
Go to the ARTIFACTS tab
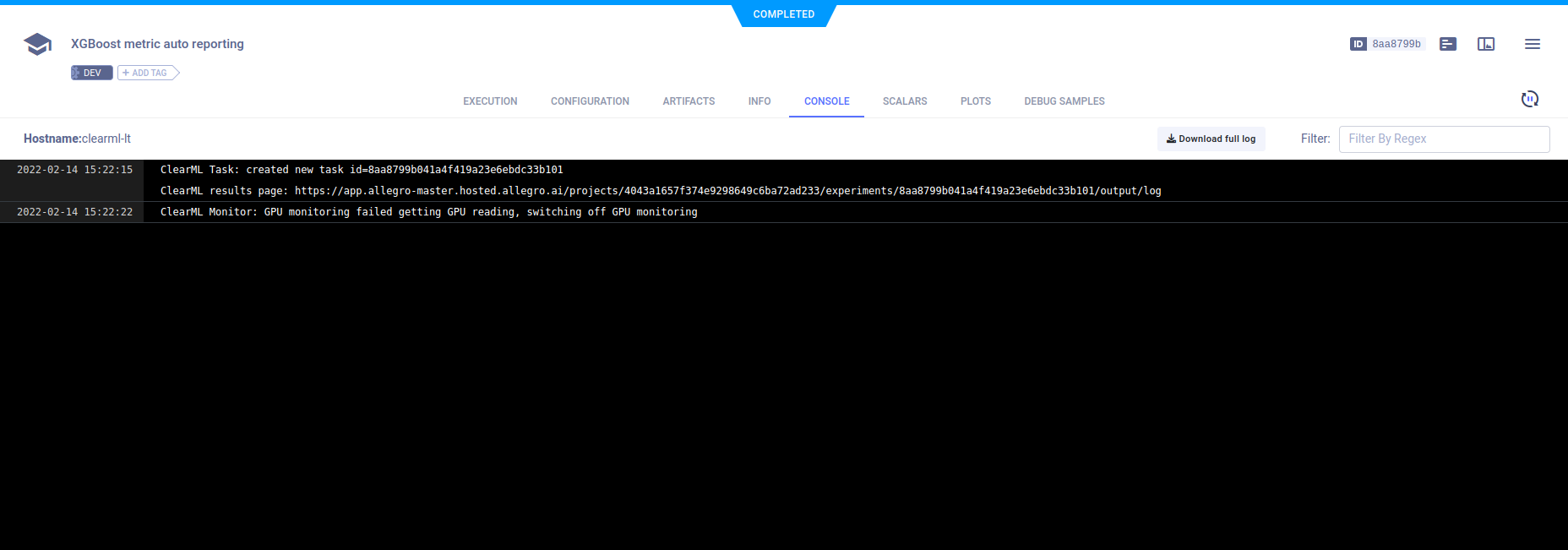689,101
